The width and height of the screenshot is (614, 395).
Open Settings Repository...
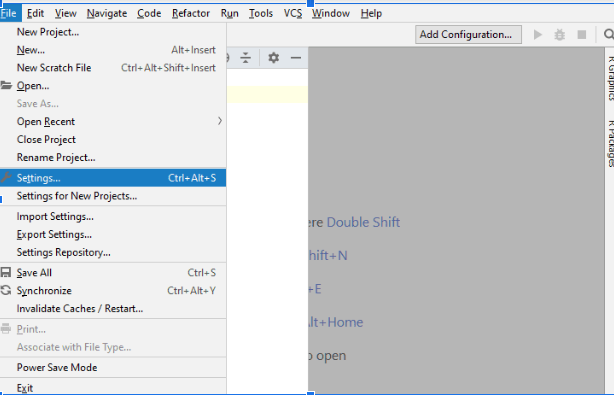pyautogui.click(x=113, y=253)
